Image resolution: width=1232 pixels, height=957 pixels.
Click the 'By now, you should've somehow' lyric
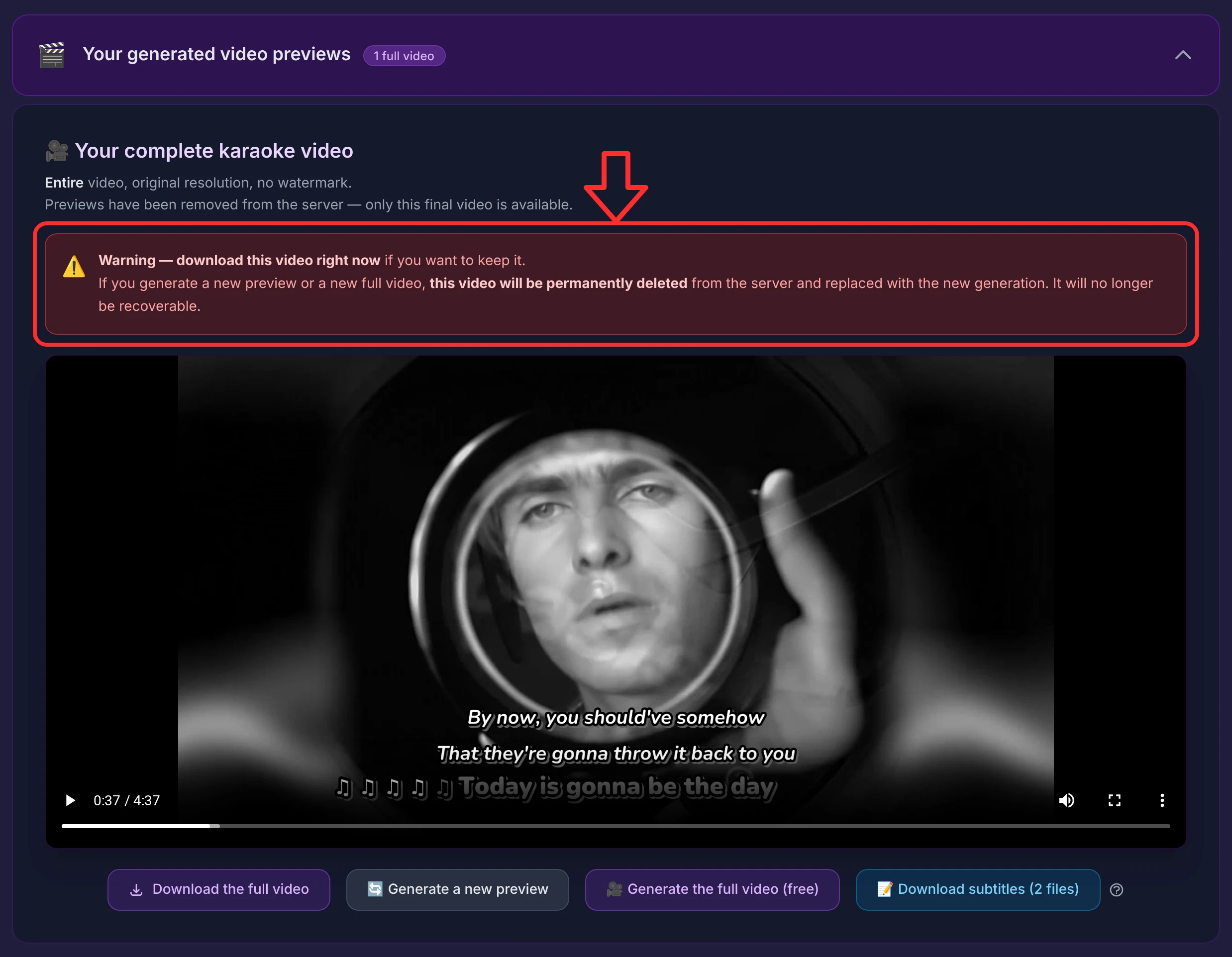[x=616, y=717]
